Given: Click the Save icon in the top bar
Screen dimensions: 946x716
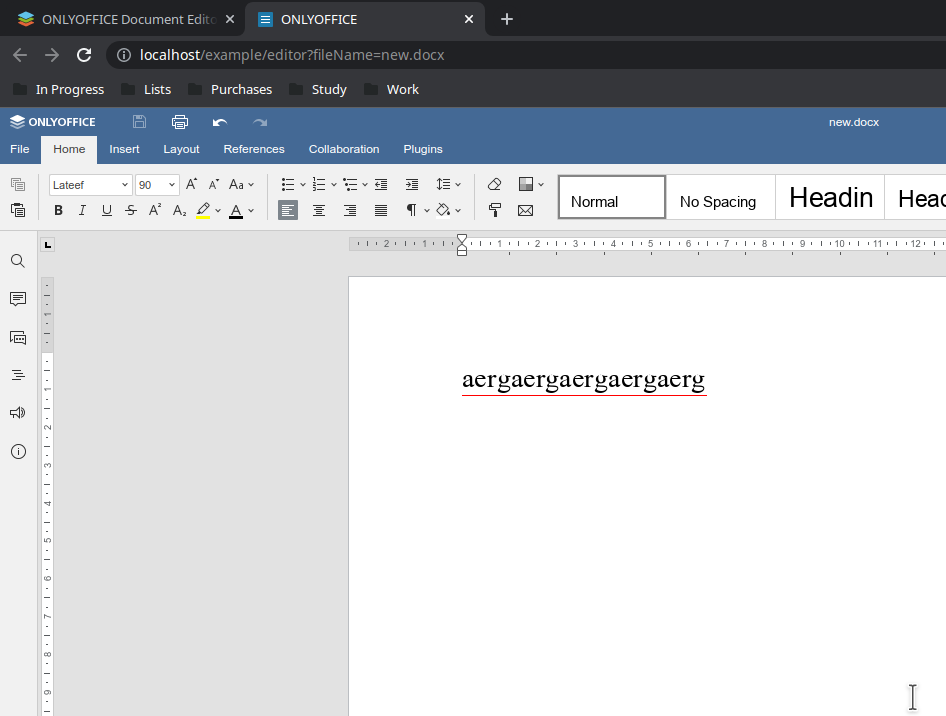Looking at the screenshot, I should 139,121.
